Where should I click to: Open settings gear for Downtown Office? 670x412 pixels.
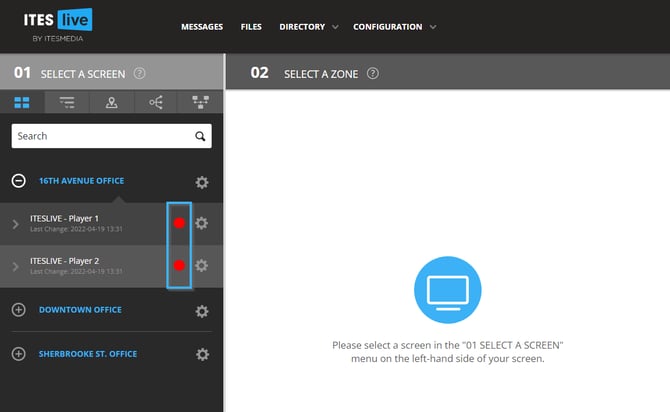202,311
